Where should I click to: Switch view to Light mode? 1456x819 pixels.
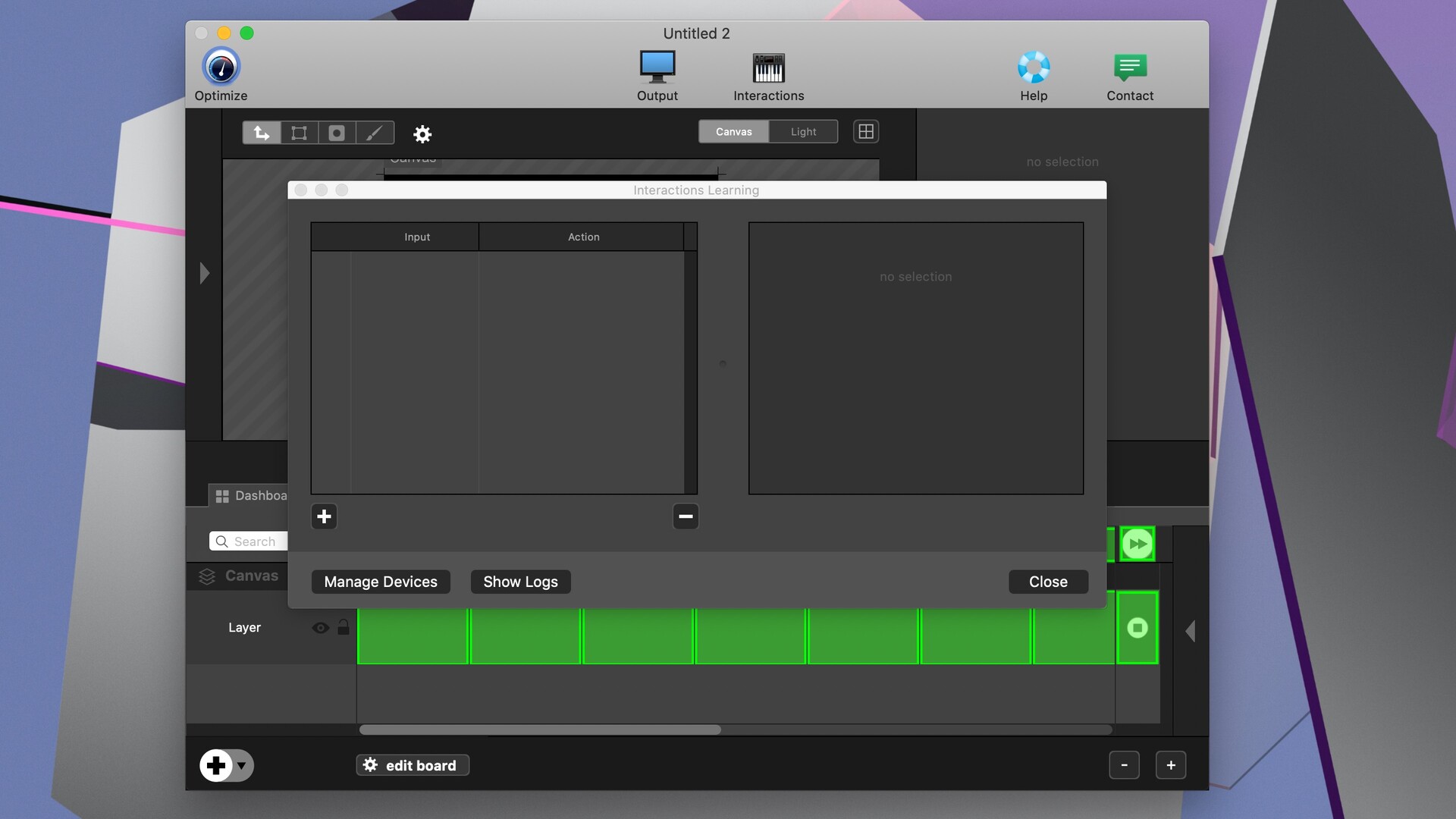pyautogui.click(x=803, y=132)
